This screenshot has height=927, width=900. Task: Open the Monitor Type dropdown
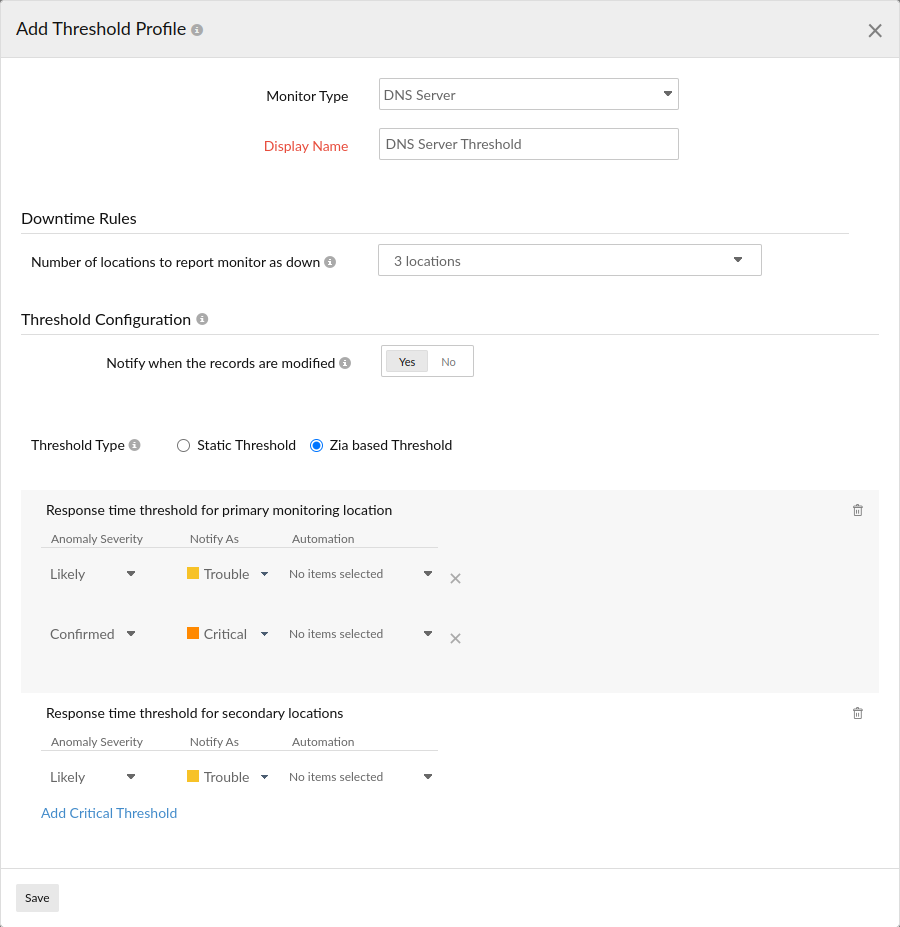[528, 95]
